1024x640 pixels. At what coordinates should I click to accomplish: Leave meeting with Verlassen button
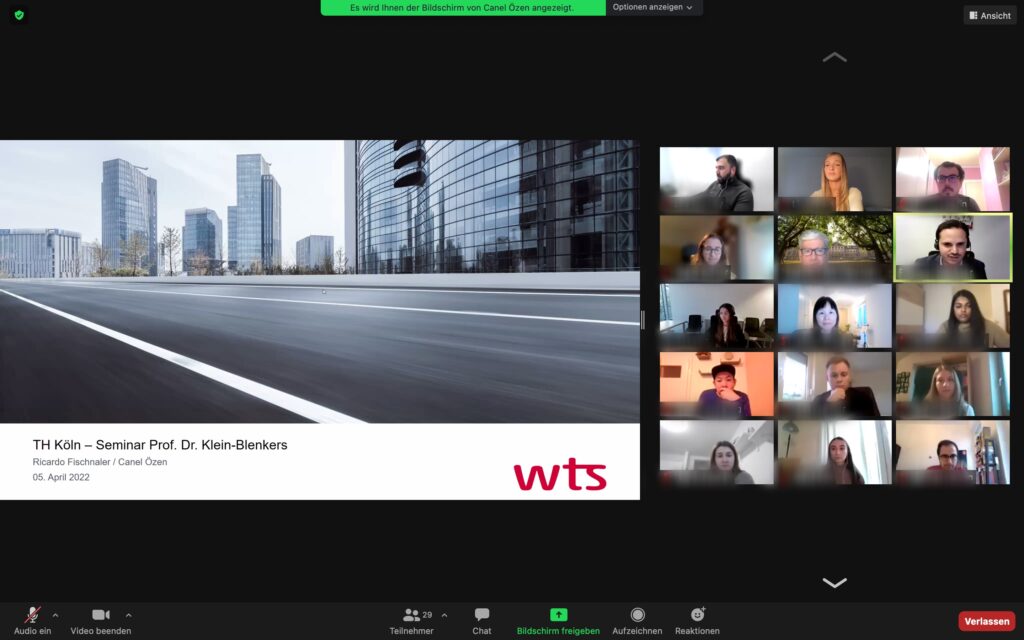tap(986, 621)
